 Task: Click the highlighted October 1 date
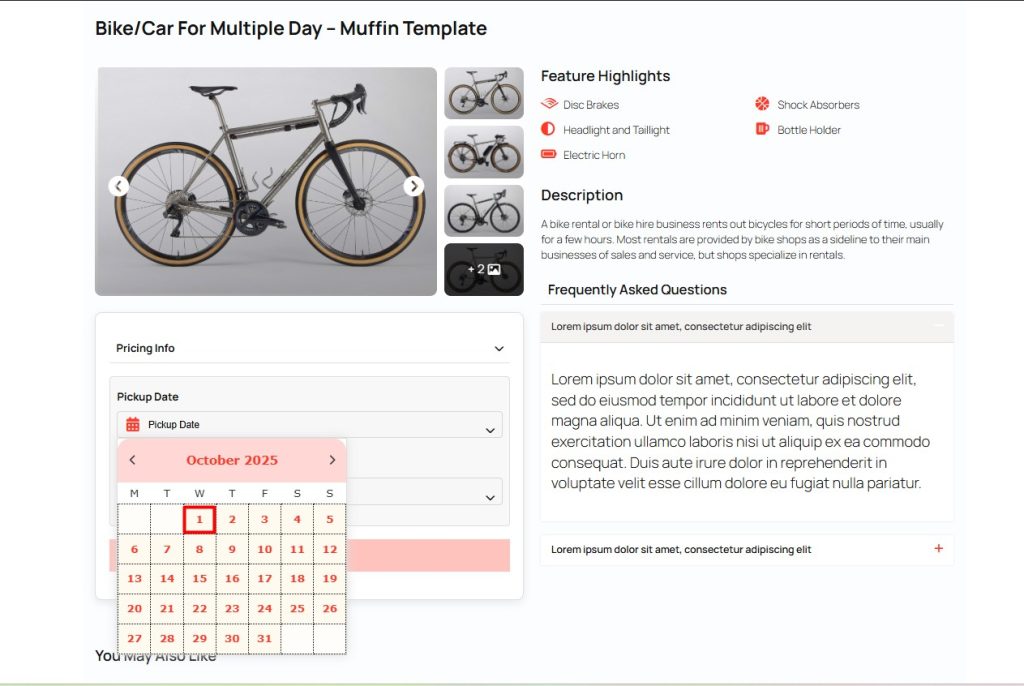coord(199,519)
